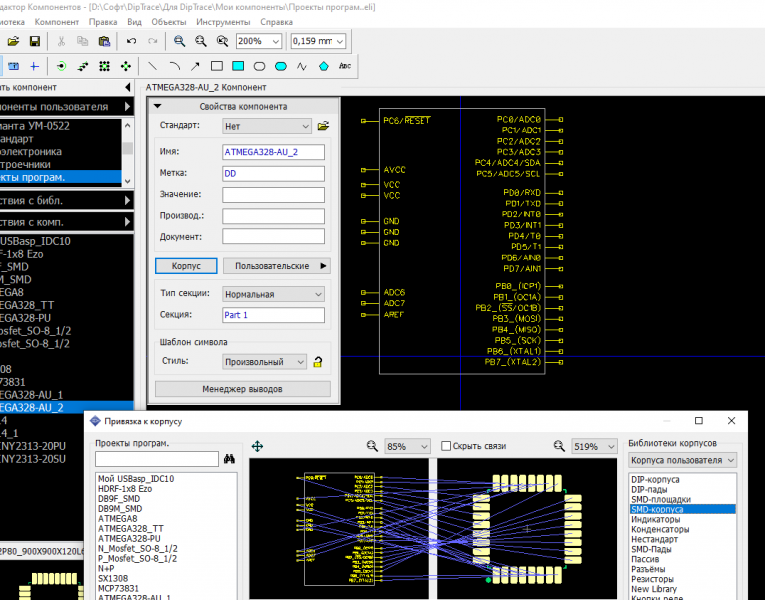765x600 pixels.
Task: Select the Polyline zigzag tool
Action: tap(302, 66)
